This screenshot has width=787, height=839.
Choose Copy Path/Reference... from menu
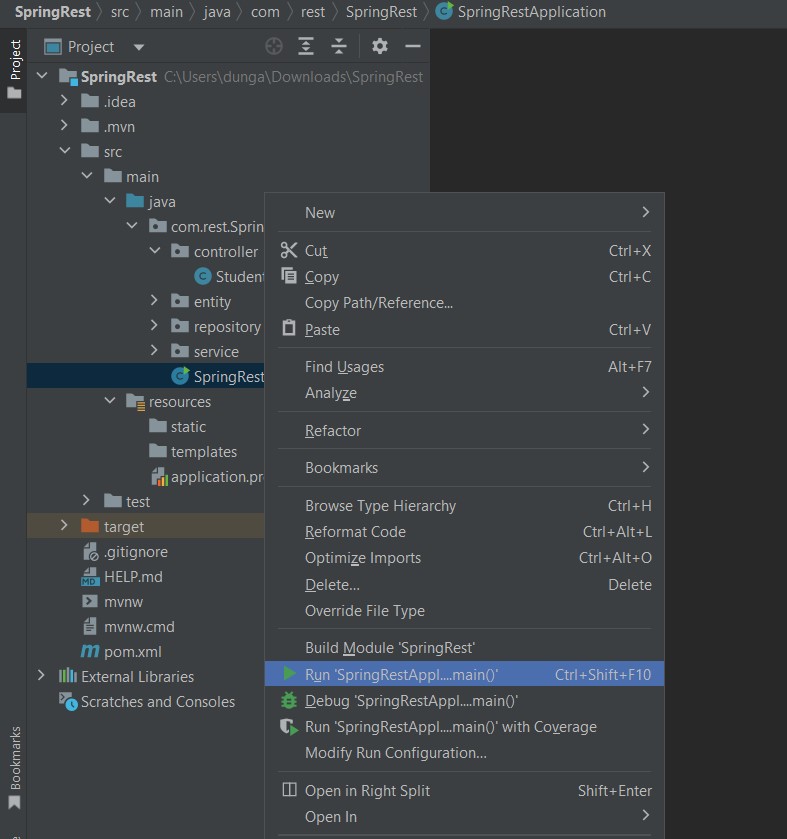pyautogui.click(x=464, y=303)
